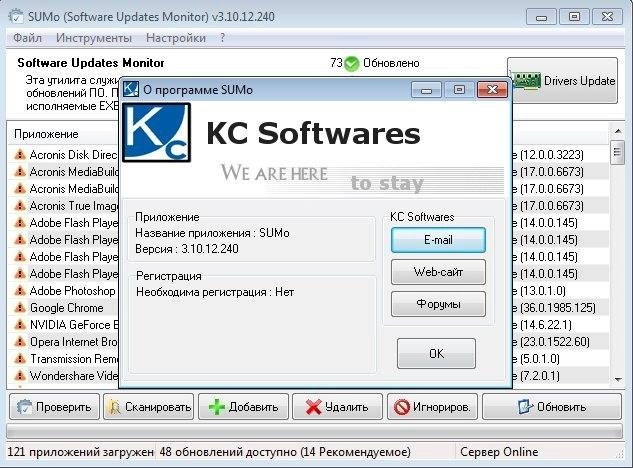Click warning icon beside NVIDIA GeForce
Viewport: 633px width, 468px height.
pos(20,325)
